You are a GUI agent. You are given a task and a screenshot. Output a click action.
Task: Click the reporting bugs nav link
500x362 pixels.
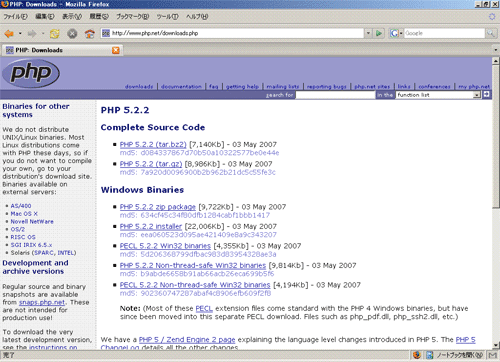tap(326, 87)
